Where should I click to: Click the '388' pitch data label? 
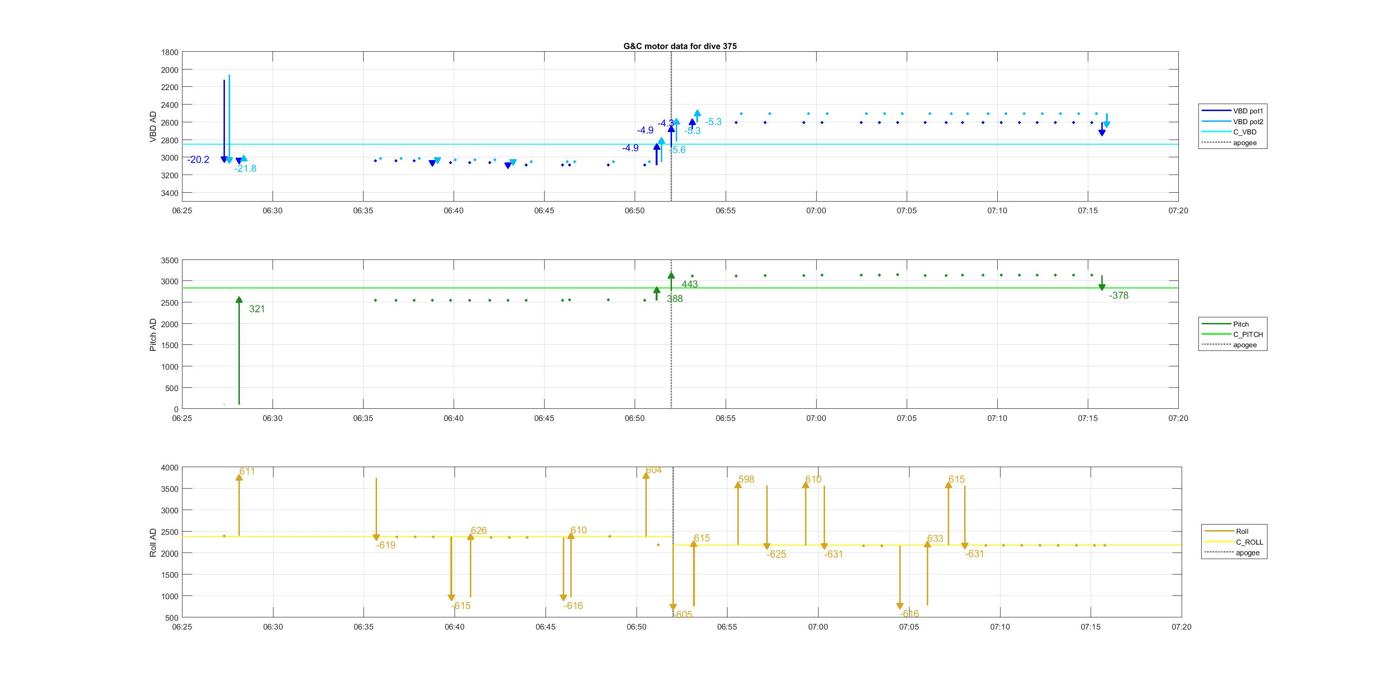pyautogui.click(x=675, y=299)
